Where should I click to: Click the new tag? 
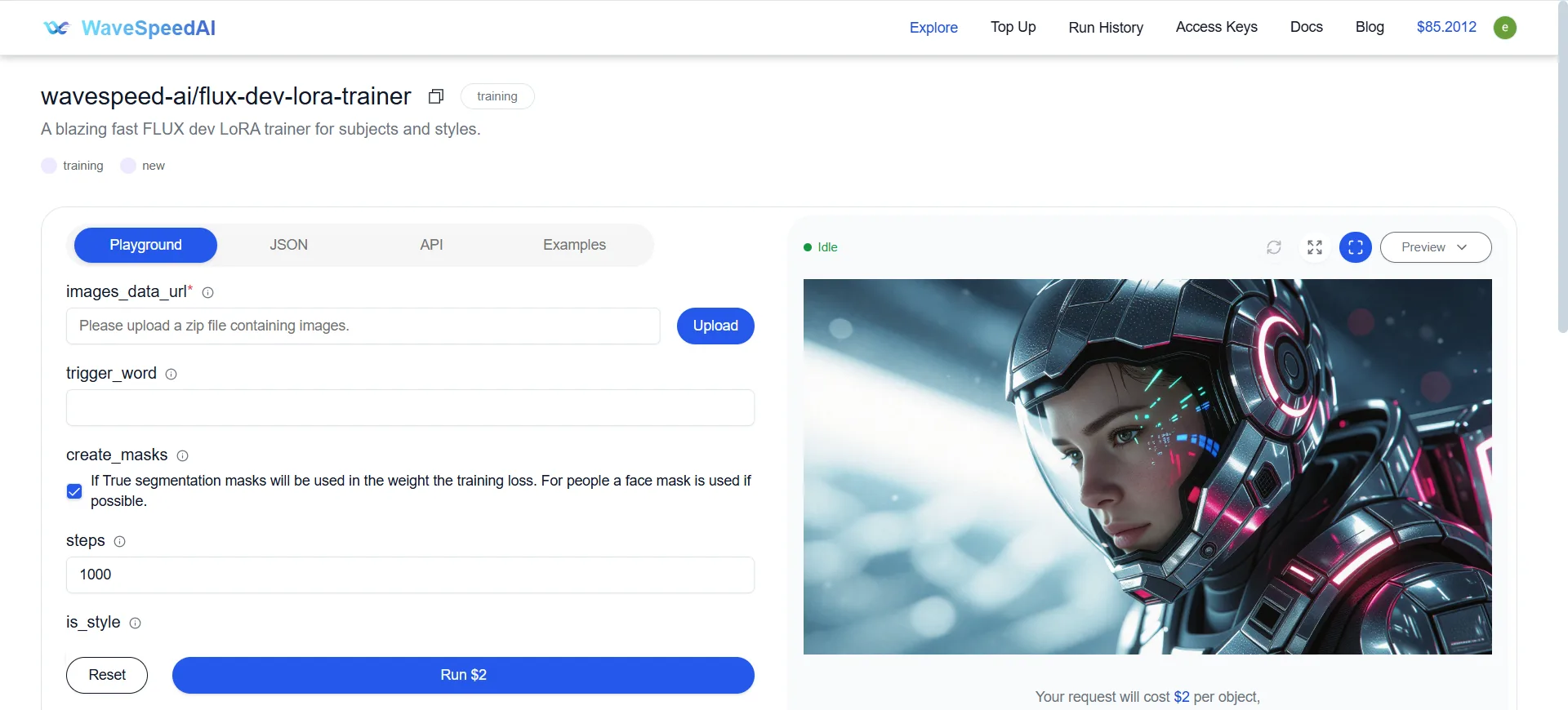[143, 166]
